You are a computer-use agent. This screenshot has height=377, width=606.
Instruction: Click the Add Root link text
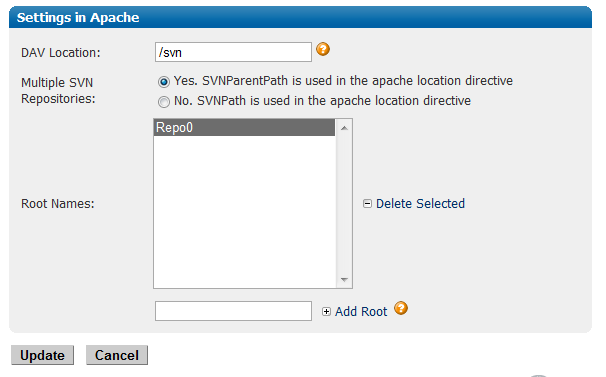pos(361,312)
